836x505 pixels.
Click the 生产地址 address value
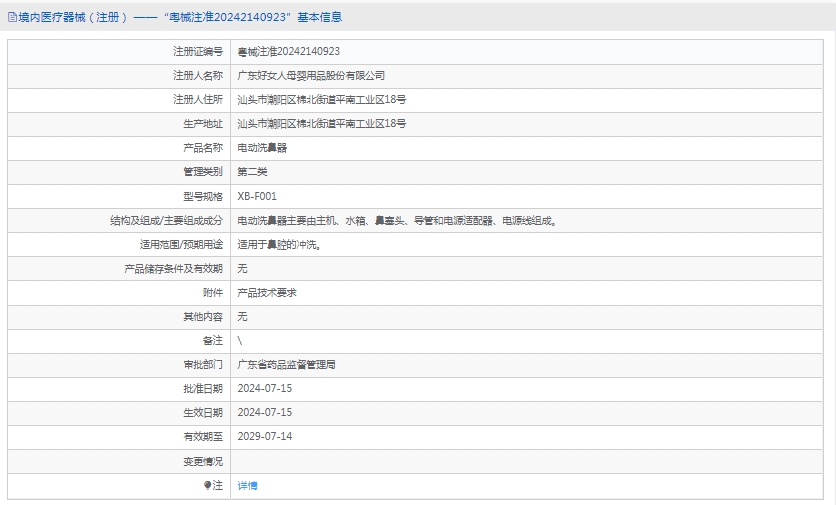tap(321, 123)
